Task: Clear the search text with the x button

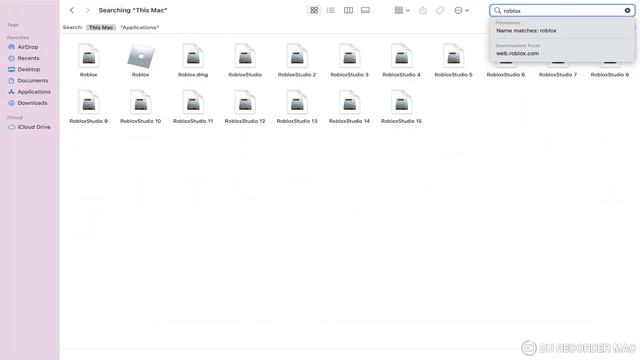Action: (627, 11)
